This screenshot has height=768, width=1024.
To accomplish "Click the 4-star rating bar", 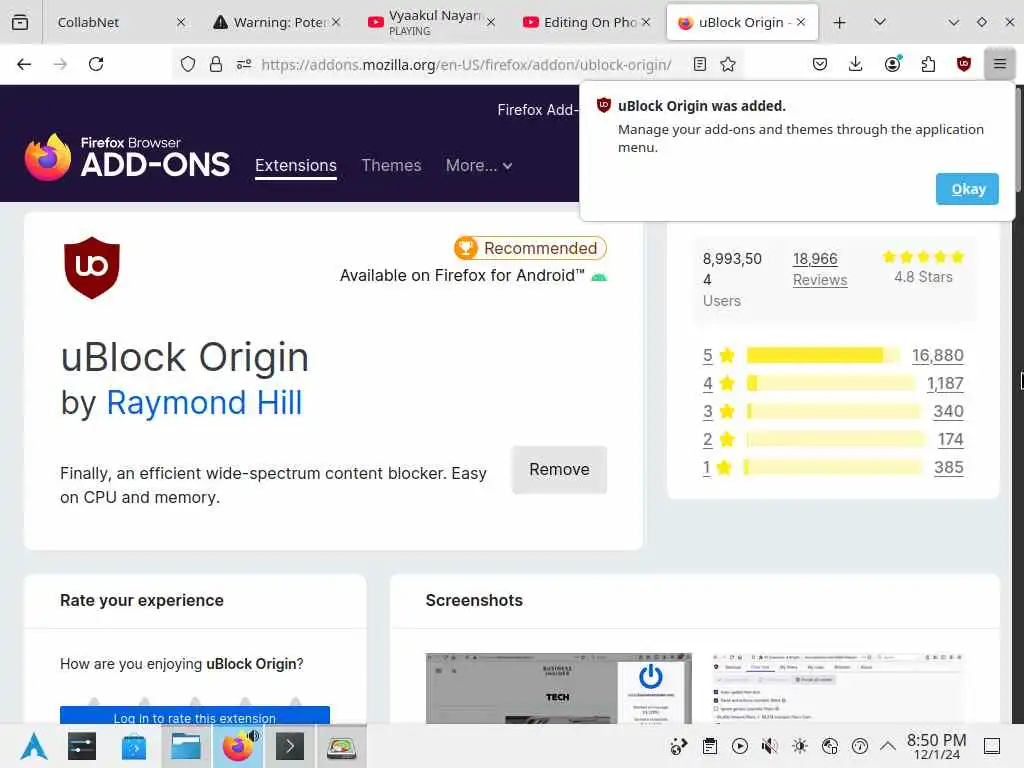I will (831, 383).
